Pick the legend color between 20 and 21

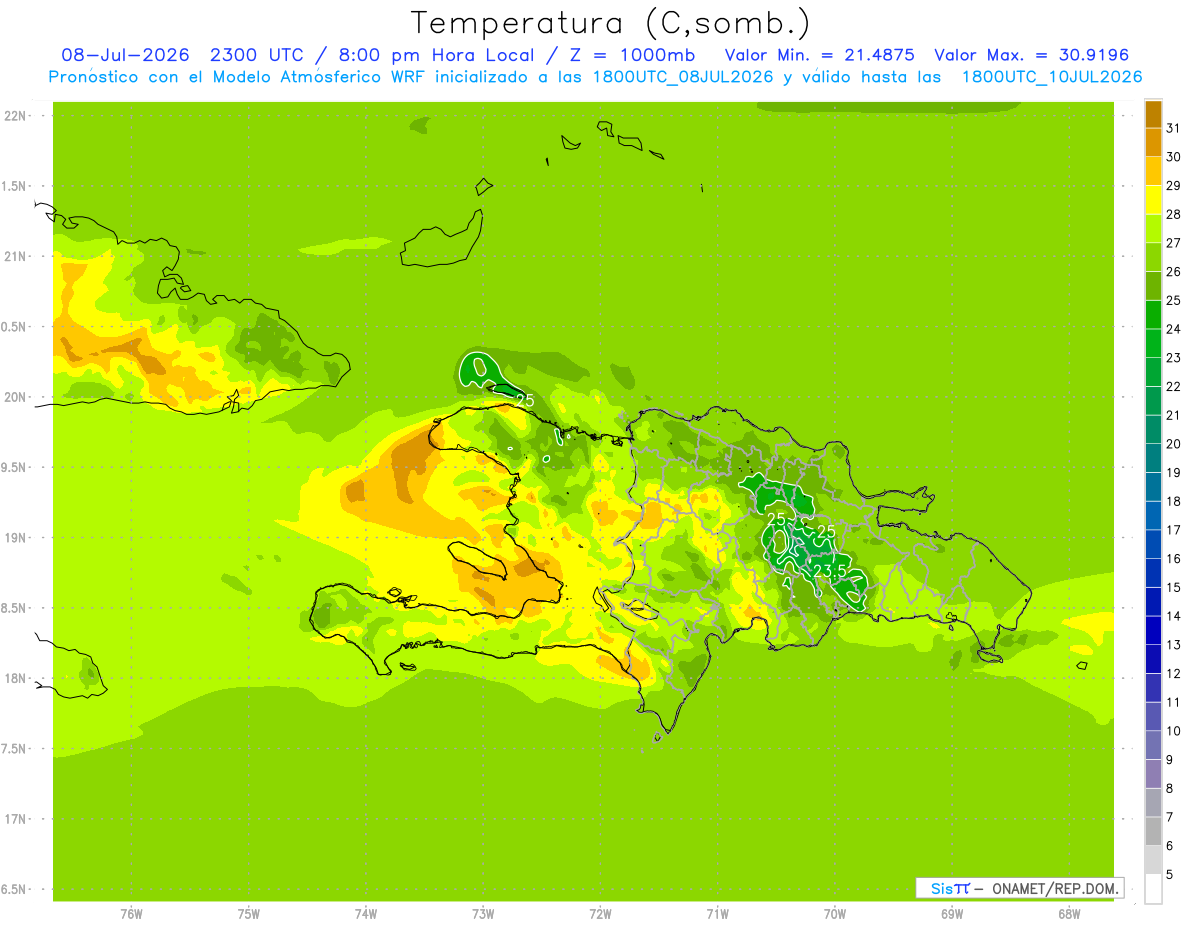(x=1153, y=429)
